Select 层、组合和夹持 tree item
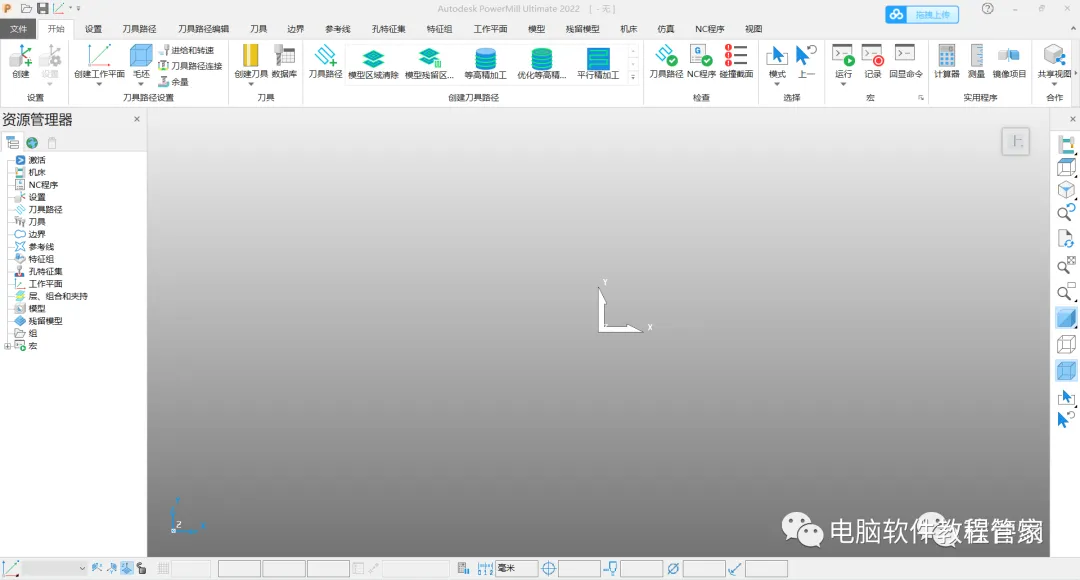 (58, 296)
